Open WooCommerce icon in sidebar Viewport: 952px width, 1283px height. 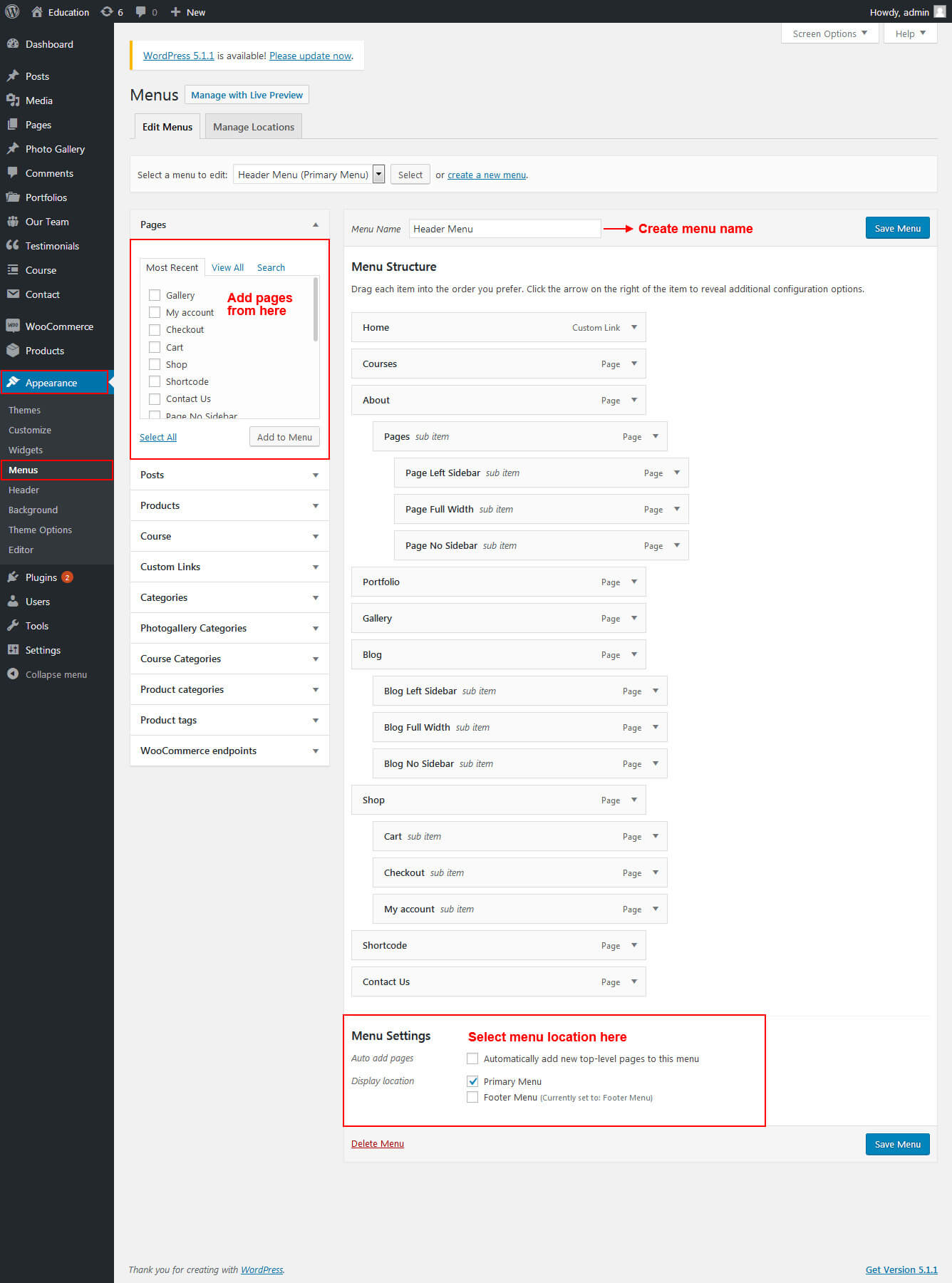(x=13, y=326)
